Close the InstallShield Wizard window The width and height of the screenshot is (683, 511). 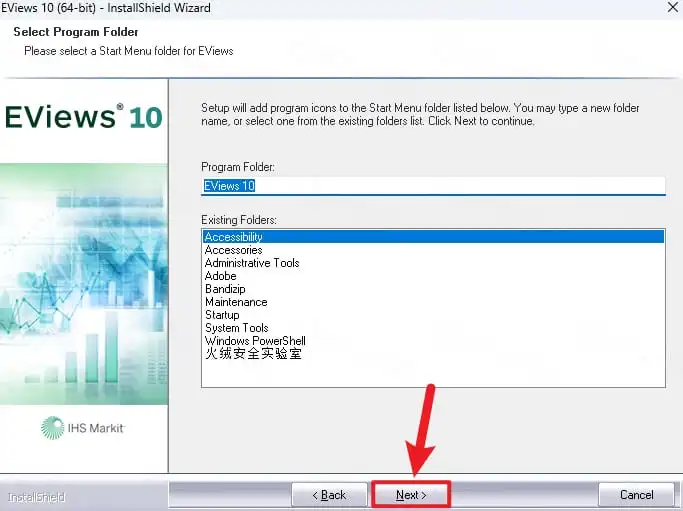[673, 7]
